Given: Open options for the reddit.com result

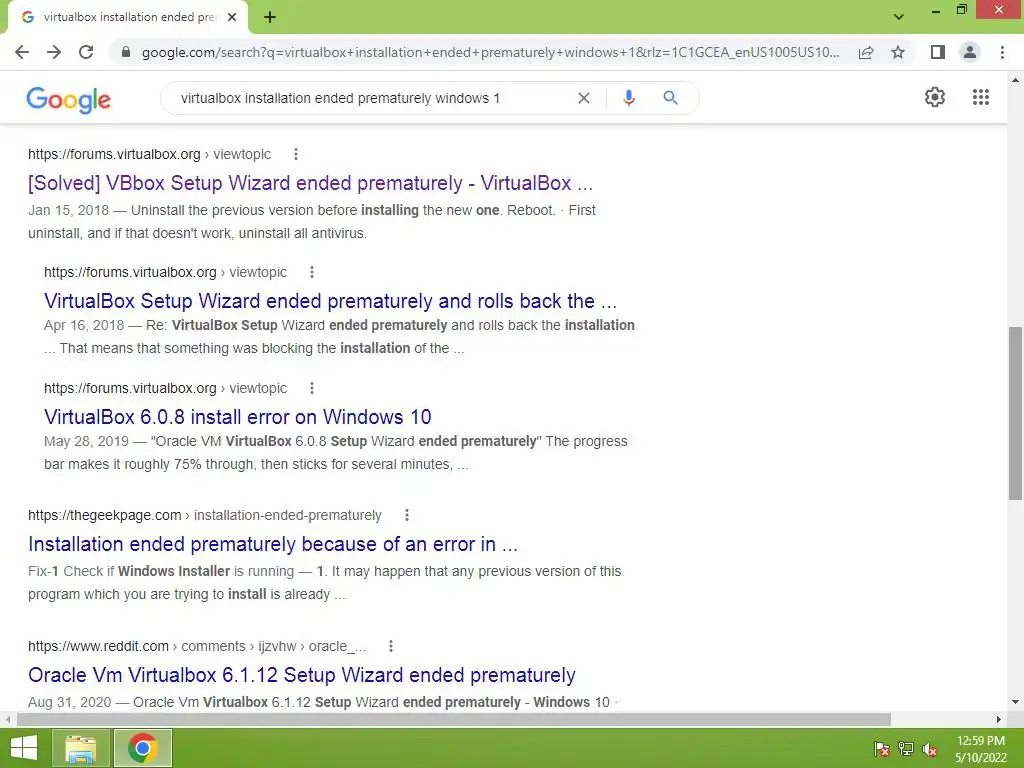Looking at the screenshot, I should point(391,646).
